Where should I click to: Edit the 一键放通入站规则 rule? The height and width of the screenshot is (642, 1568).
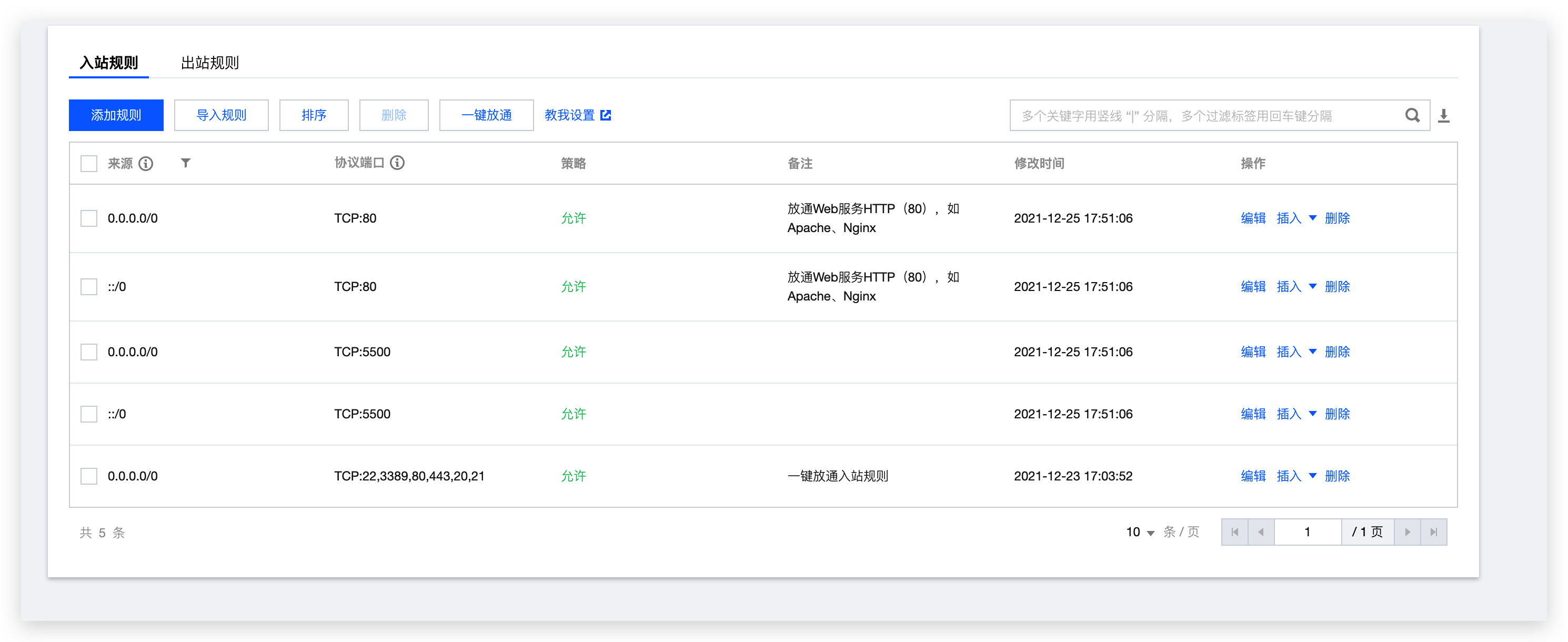(1253, 476)
